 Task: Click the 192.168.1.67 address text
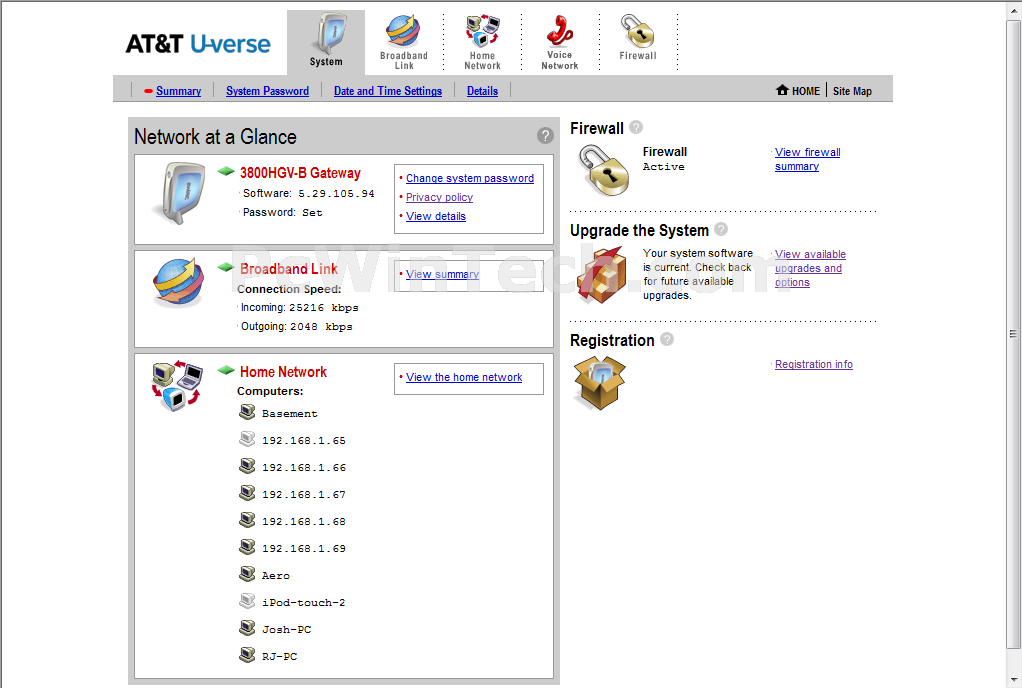point(304,494)
